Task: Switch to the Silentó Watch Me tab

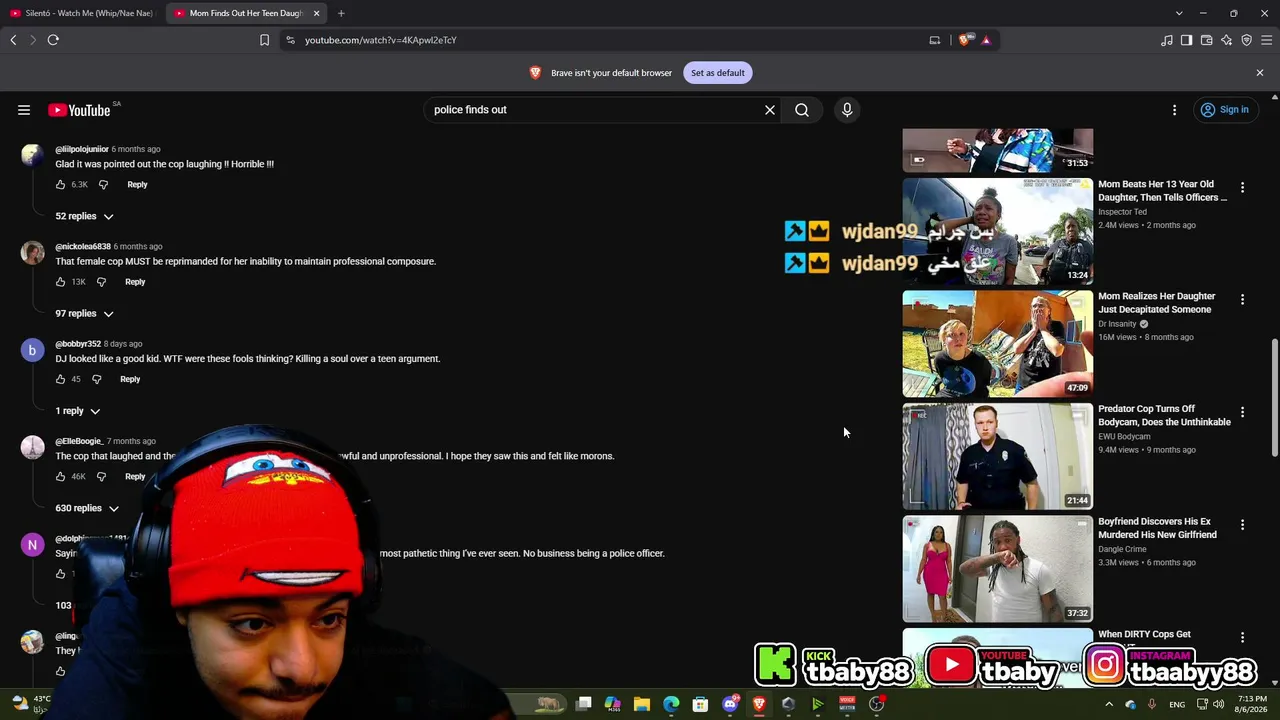Action: pyautogui.click(x=82, y=13)
